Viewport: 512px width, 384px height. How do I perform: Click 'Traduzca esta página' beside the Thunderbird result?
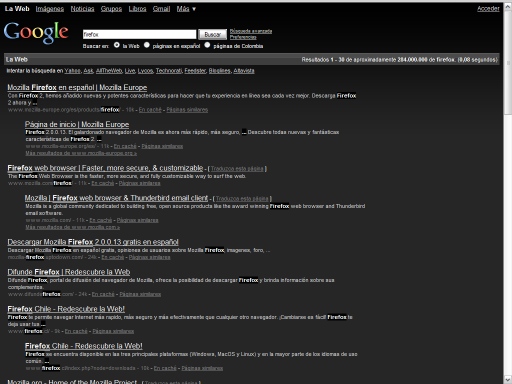[242, 199]
